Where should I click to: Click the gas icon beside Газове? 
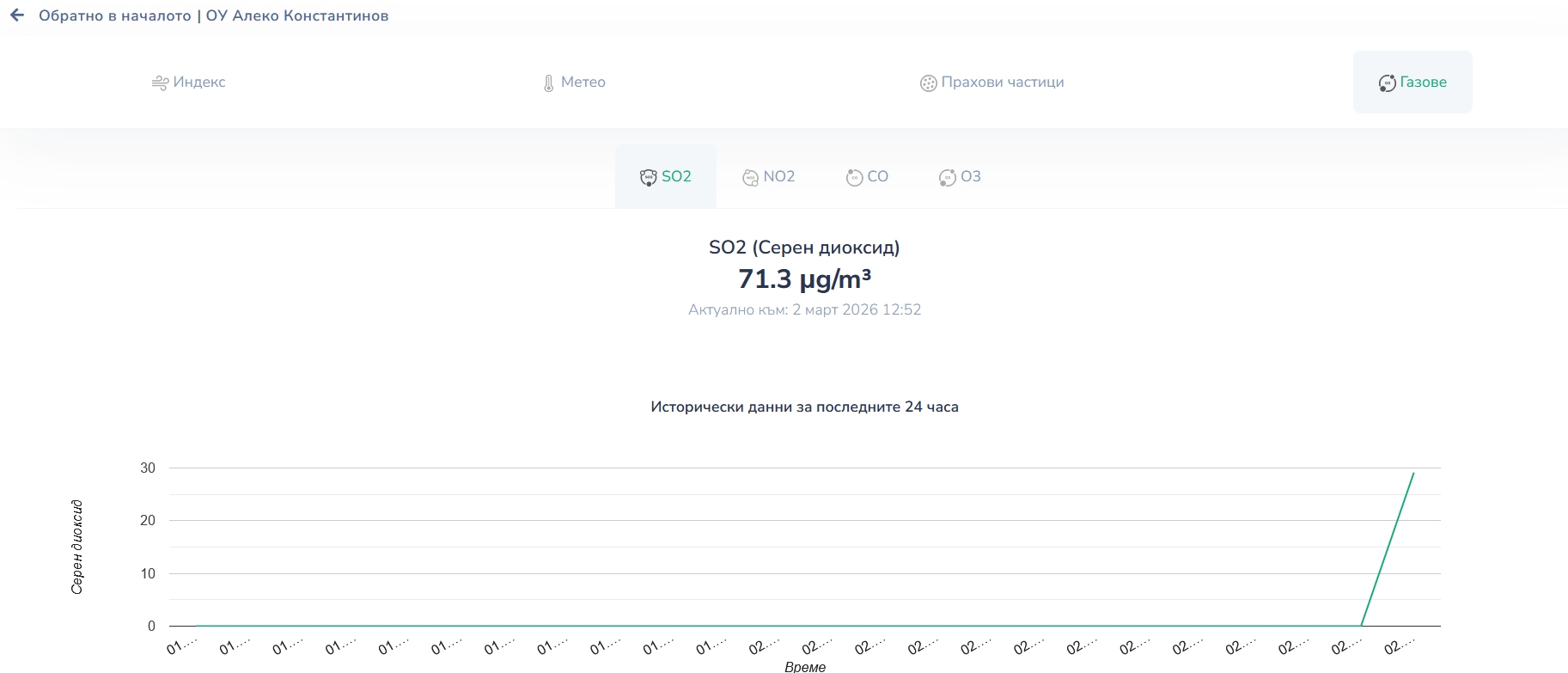point(1387,83)
